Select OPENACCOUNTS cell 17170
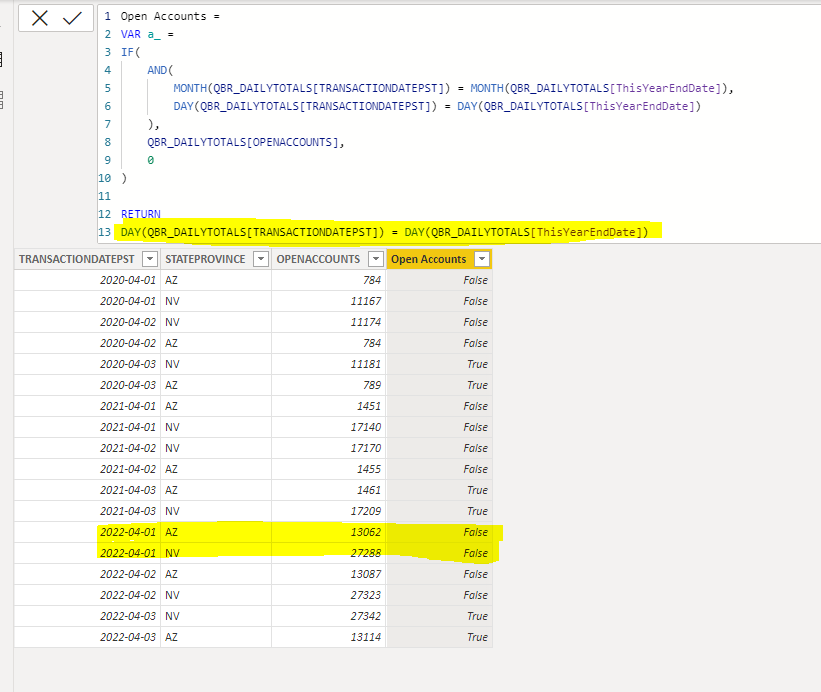The width and height of the screenshot is (821, 692). click(329, 448)
